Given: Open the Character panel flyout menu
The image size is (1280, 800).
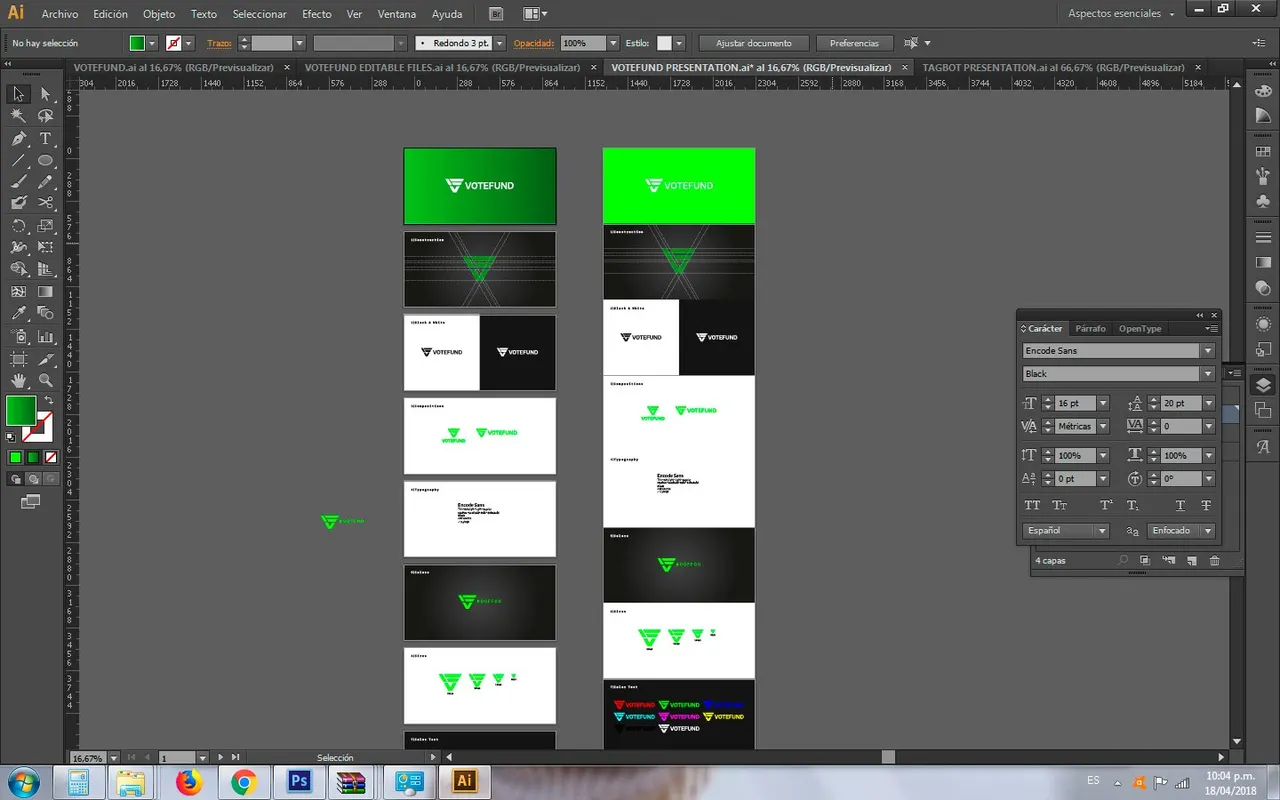Looking at the screenshot, I should click(1212, 328).
